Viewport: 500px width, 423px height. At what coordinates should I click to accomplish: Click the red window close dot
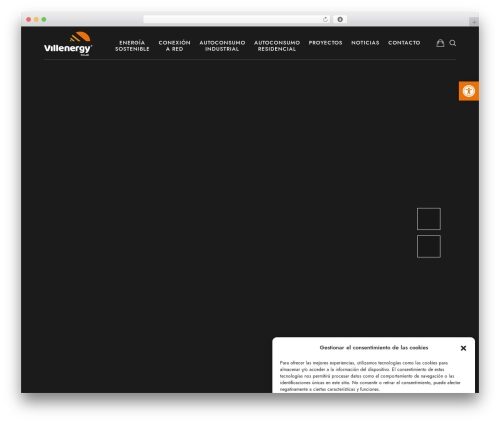click(x=29, y=20)
